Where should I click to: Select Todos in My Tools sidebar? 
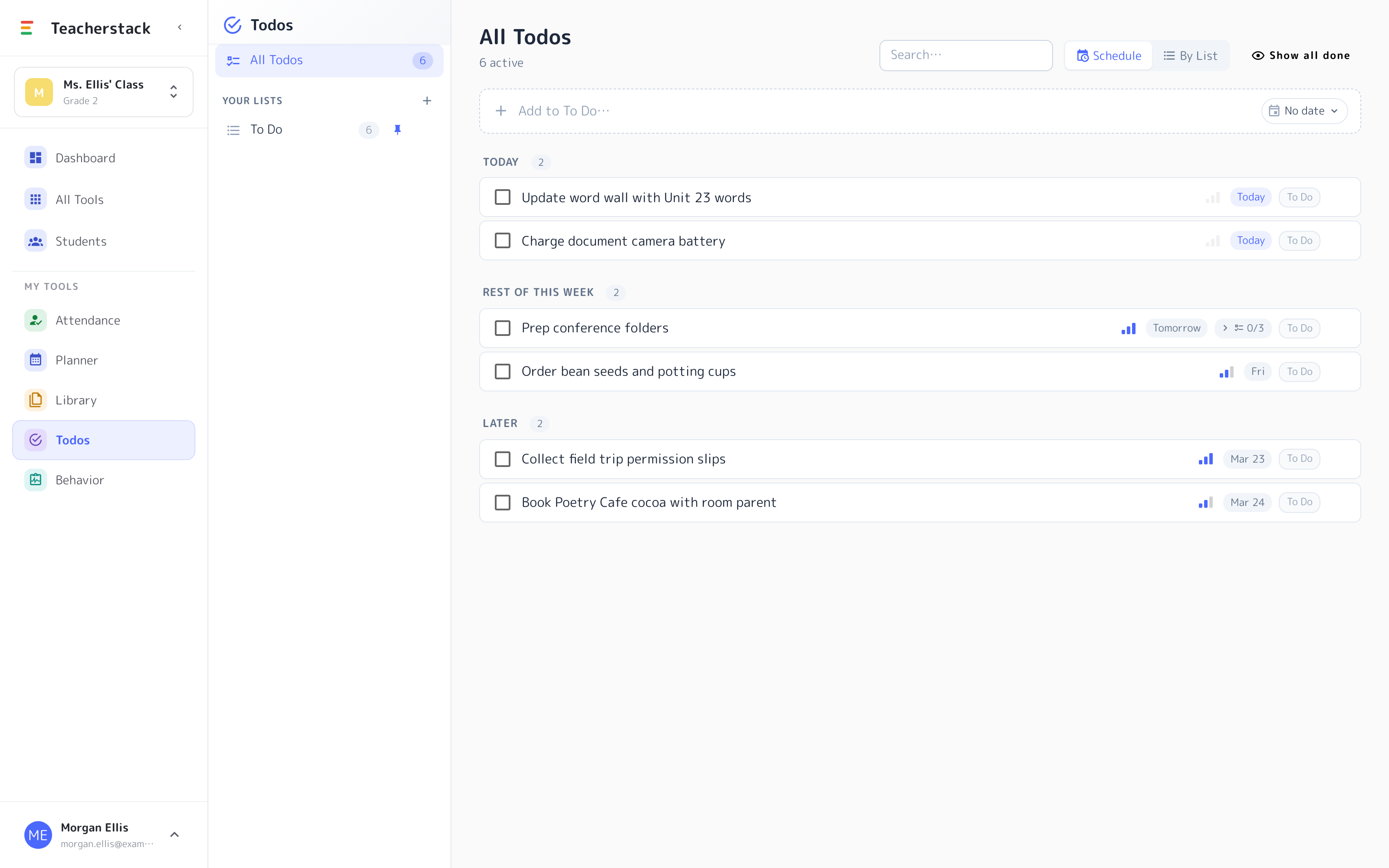[103, 440]
